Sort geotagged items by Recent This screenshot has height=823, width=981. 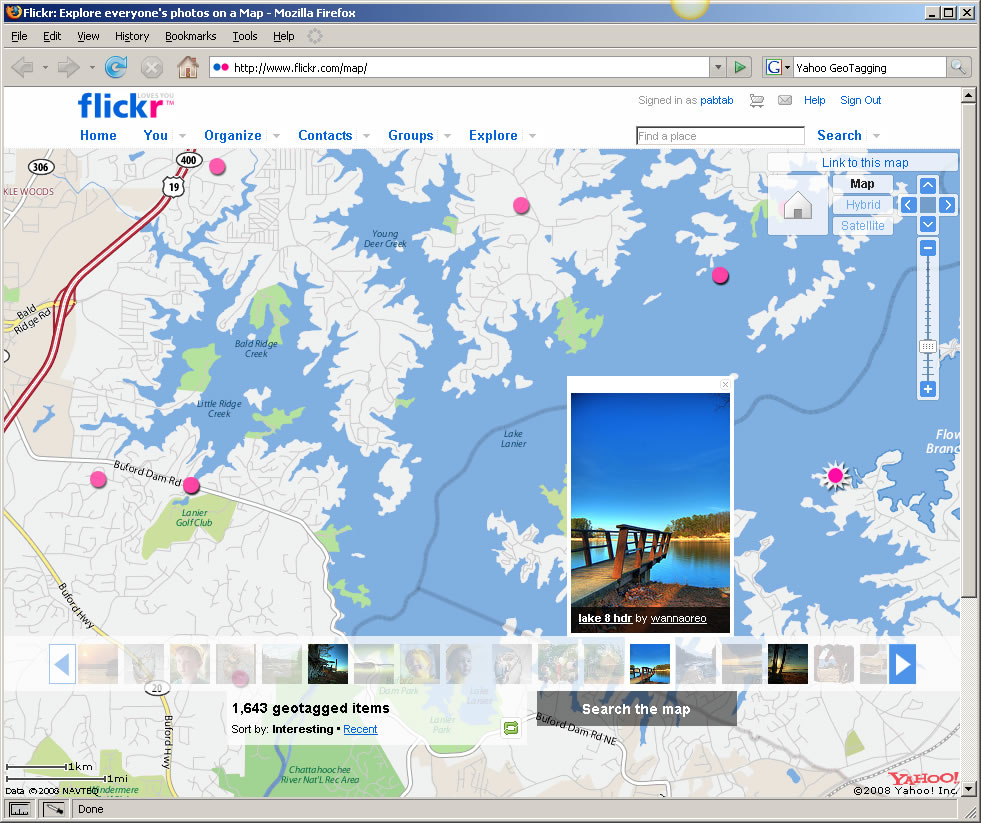360,729
